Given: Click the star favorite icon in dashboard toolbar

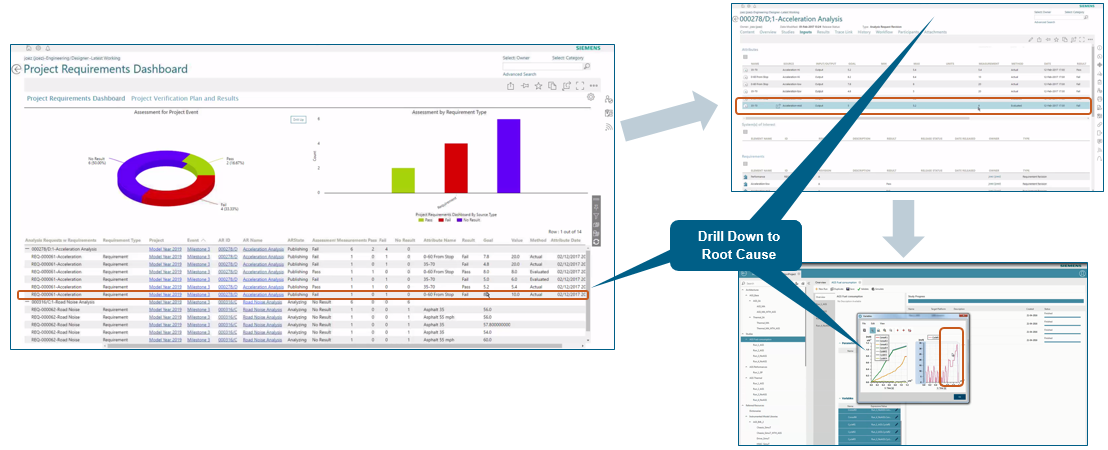Looking at the screenshot, I should [x=538, y=86].
